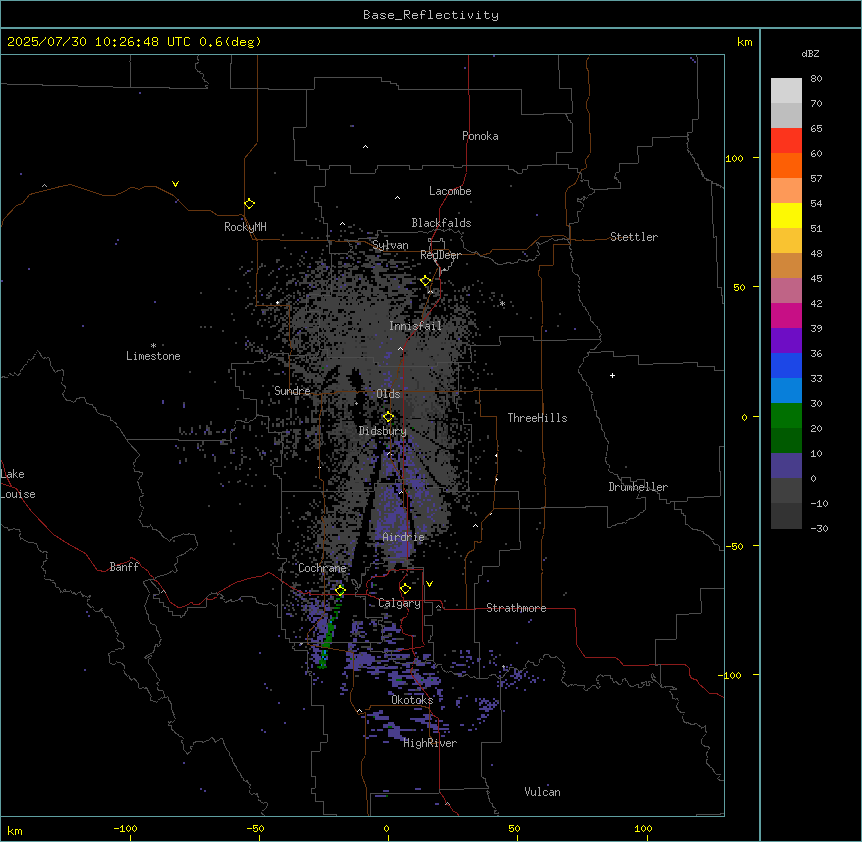Click the yellow diamond marker below RedDeer

426,281
